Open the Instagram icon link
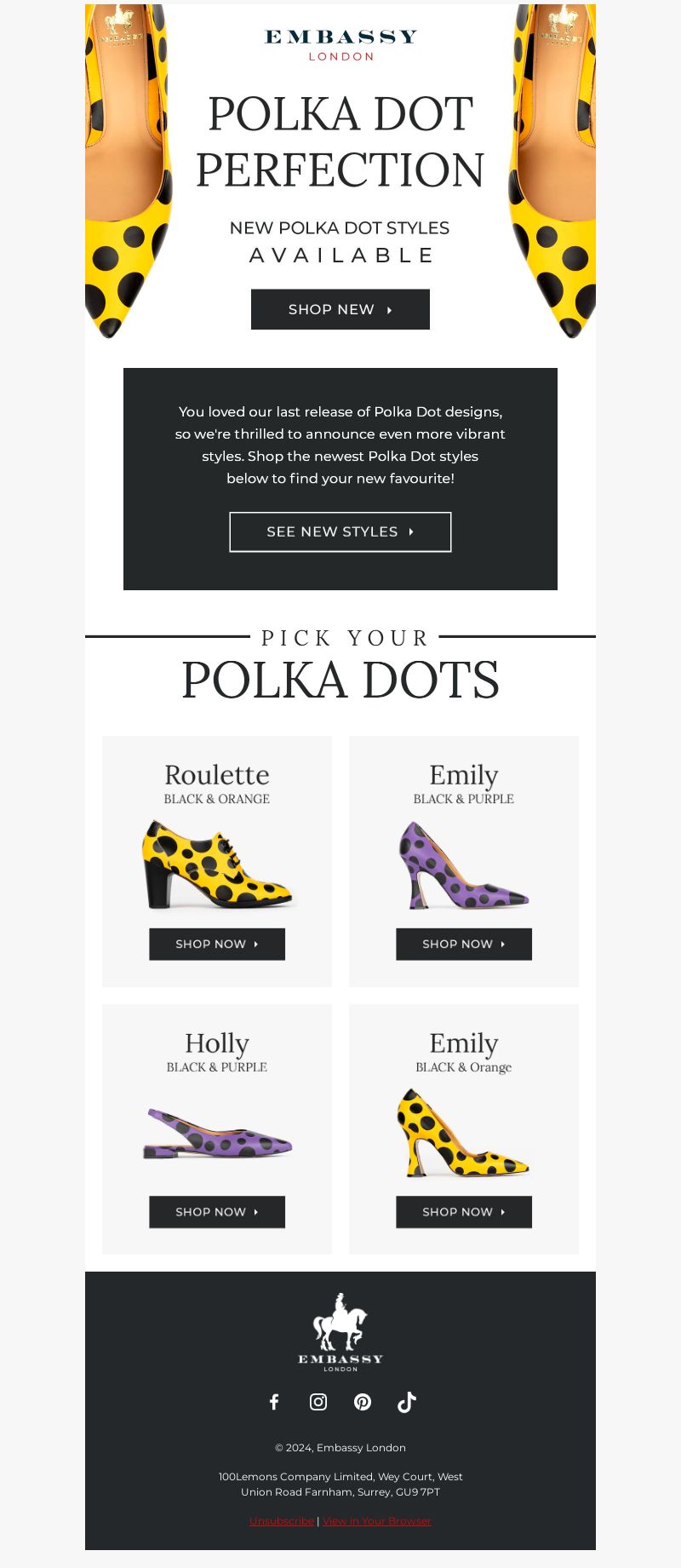 (318, 1402)
